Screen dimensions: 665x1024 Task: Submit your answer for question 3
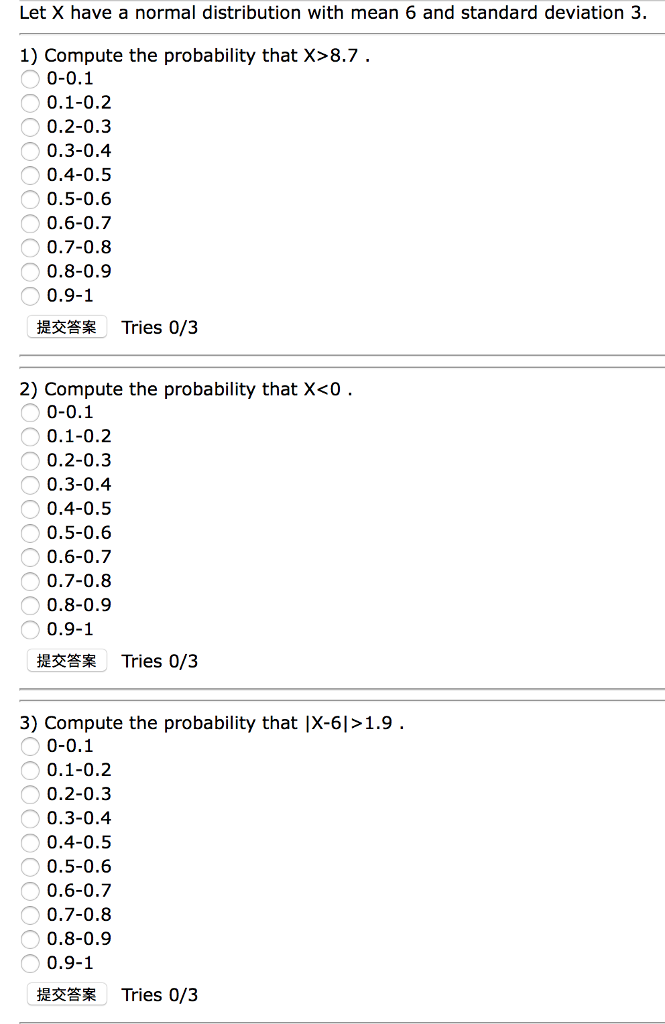[66, 995]
